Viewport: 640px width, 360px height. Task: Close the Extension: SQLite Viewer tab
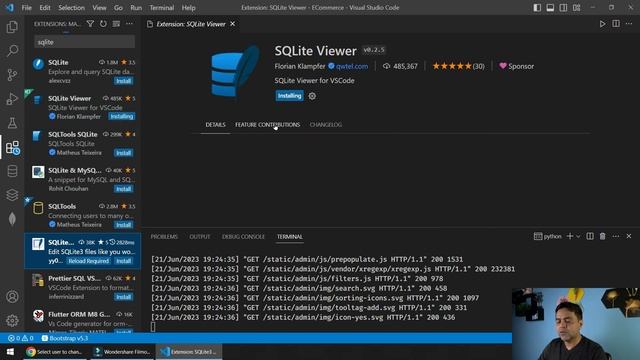pyautogui.click(x=233, y=24)
